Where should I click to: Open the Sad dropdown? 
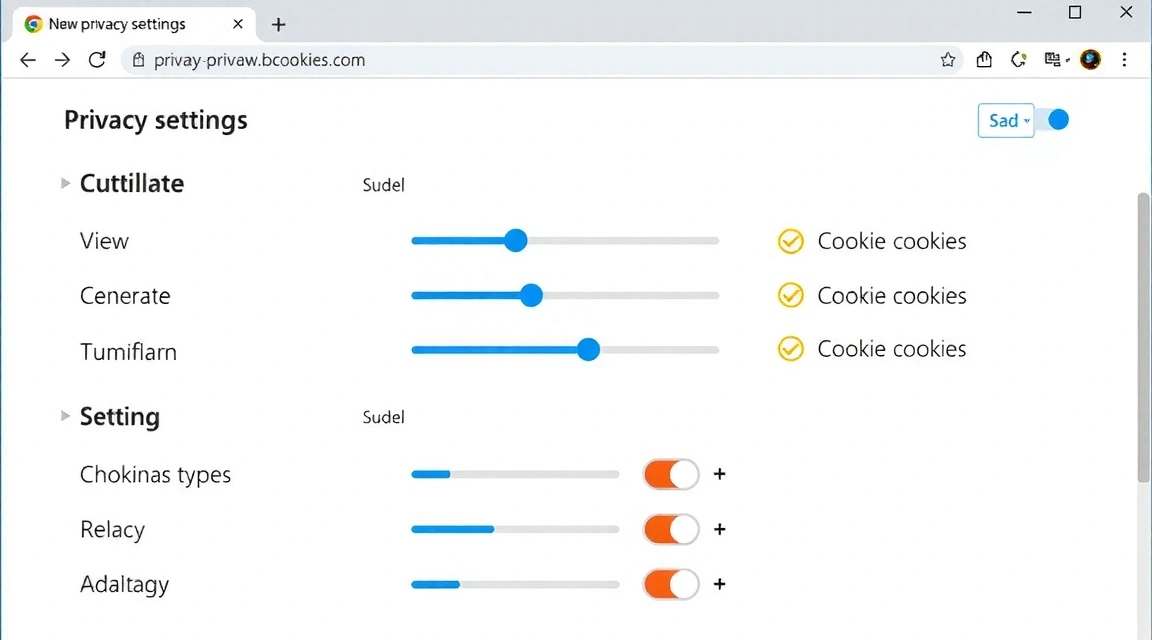[1005, 121]
